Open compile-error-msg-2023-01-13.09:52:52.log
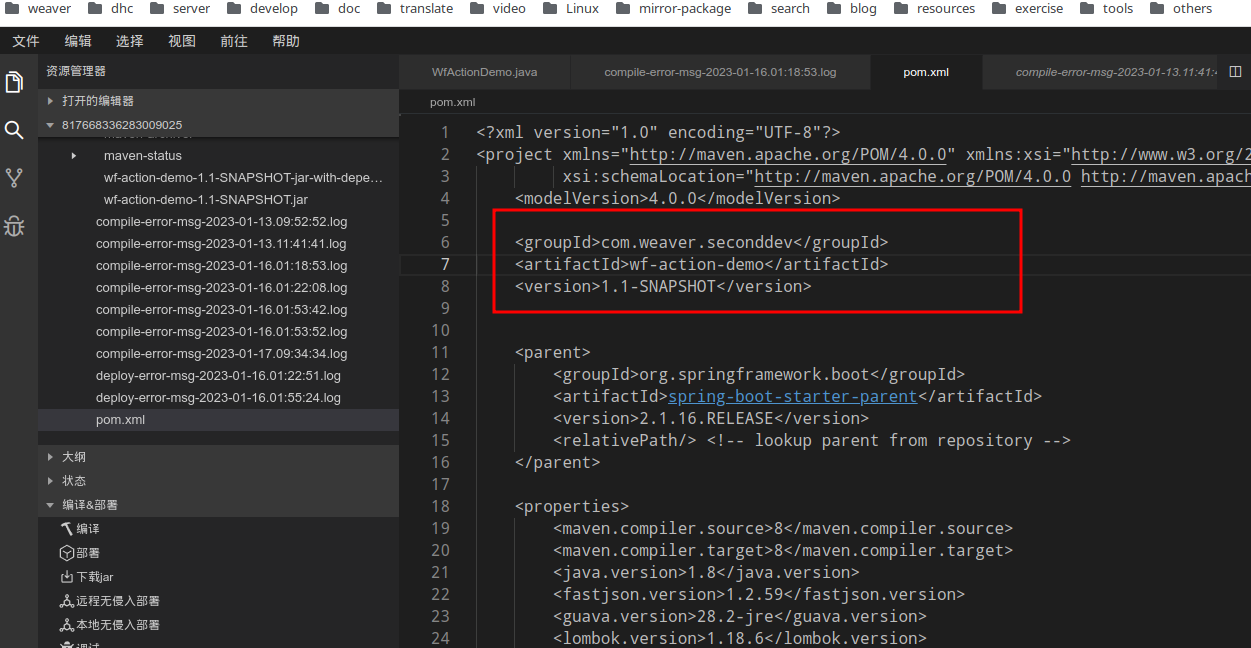1251x648 pixels. 222,222
